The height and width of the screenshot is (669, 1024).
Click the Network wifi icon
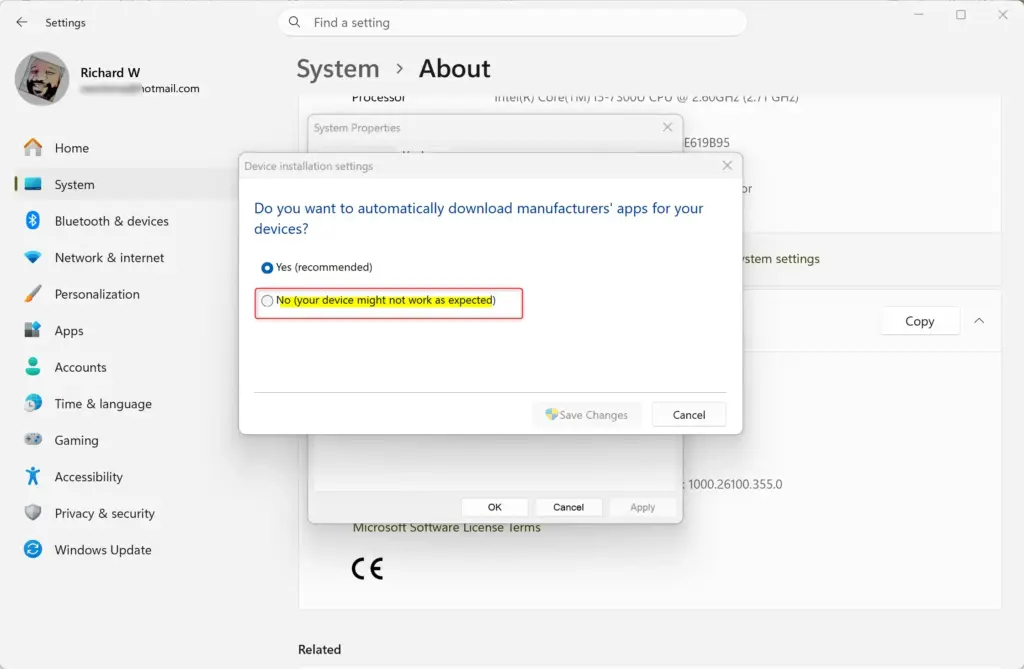[x=33, y=257]
